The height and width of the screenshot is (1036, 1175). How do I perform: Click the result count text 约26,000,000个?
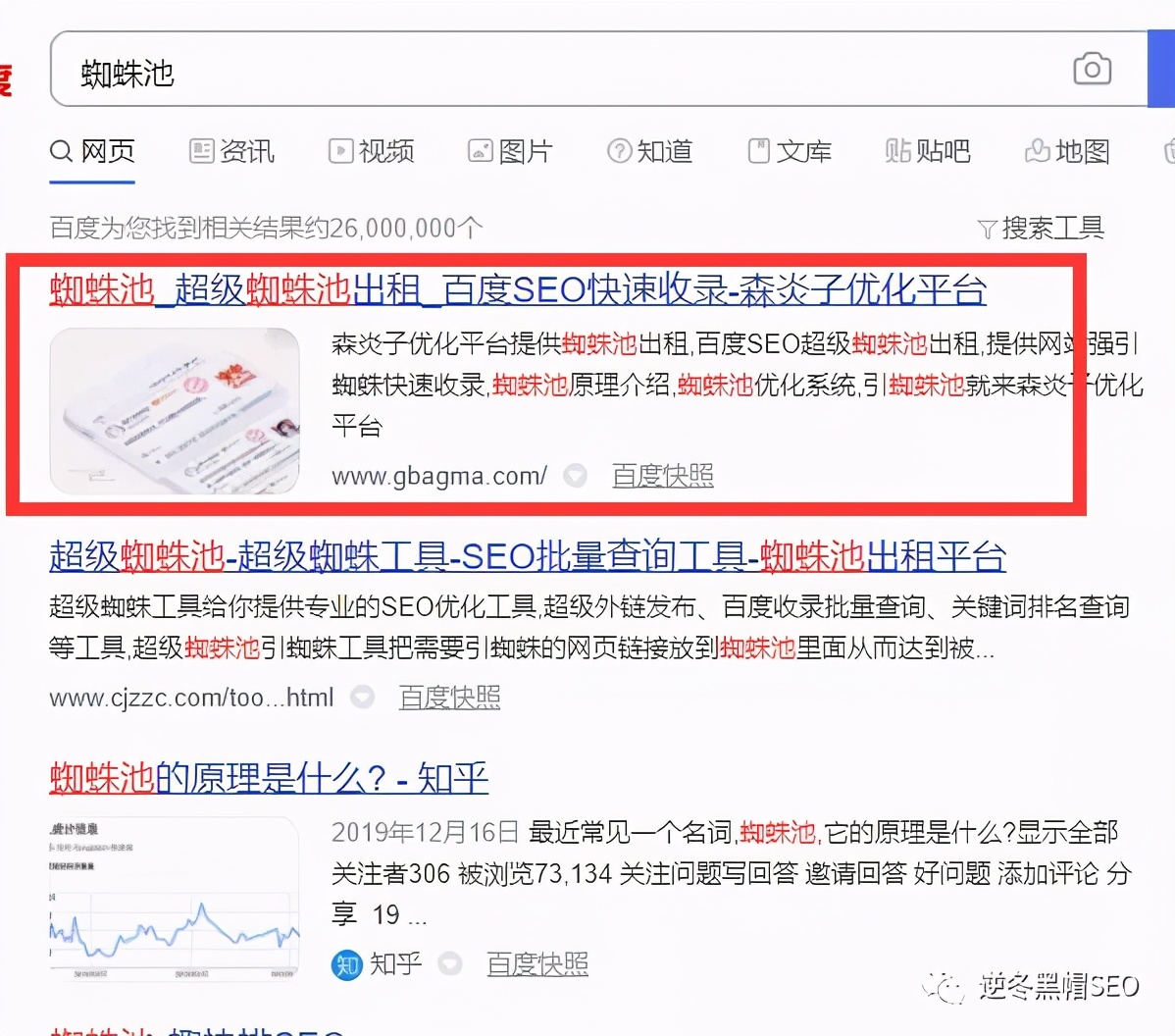pyautogui.click(x=393, y=228)
